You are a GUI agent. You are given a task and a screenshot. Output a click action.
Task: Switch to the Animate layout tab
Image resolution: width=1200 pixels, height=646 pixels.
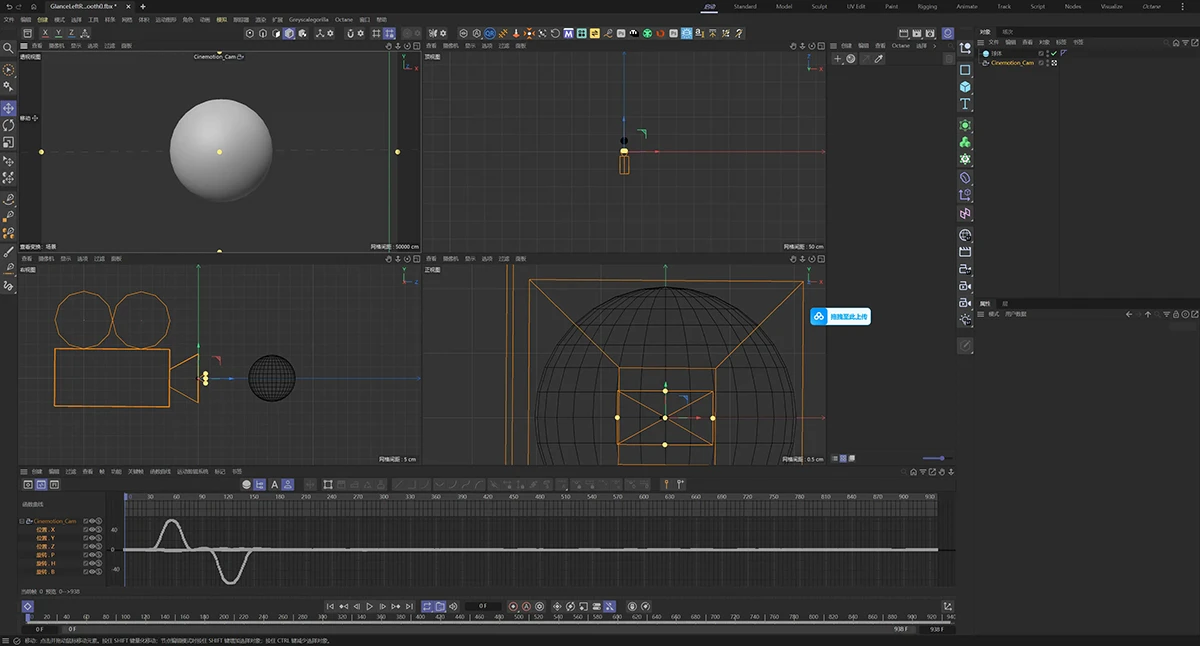pyautogui.click(x=967, y=6)
